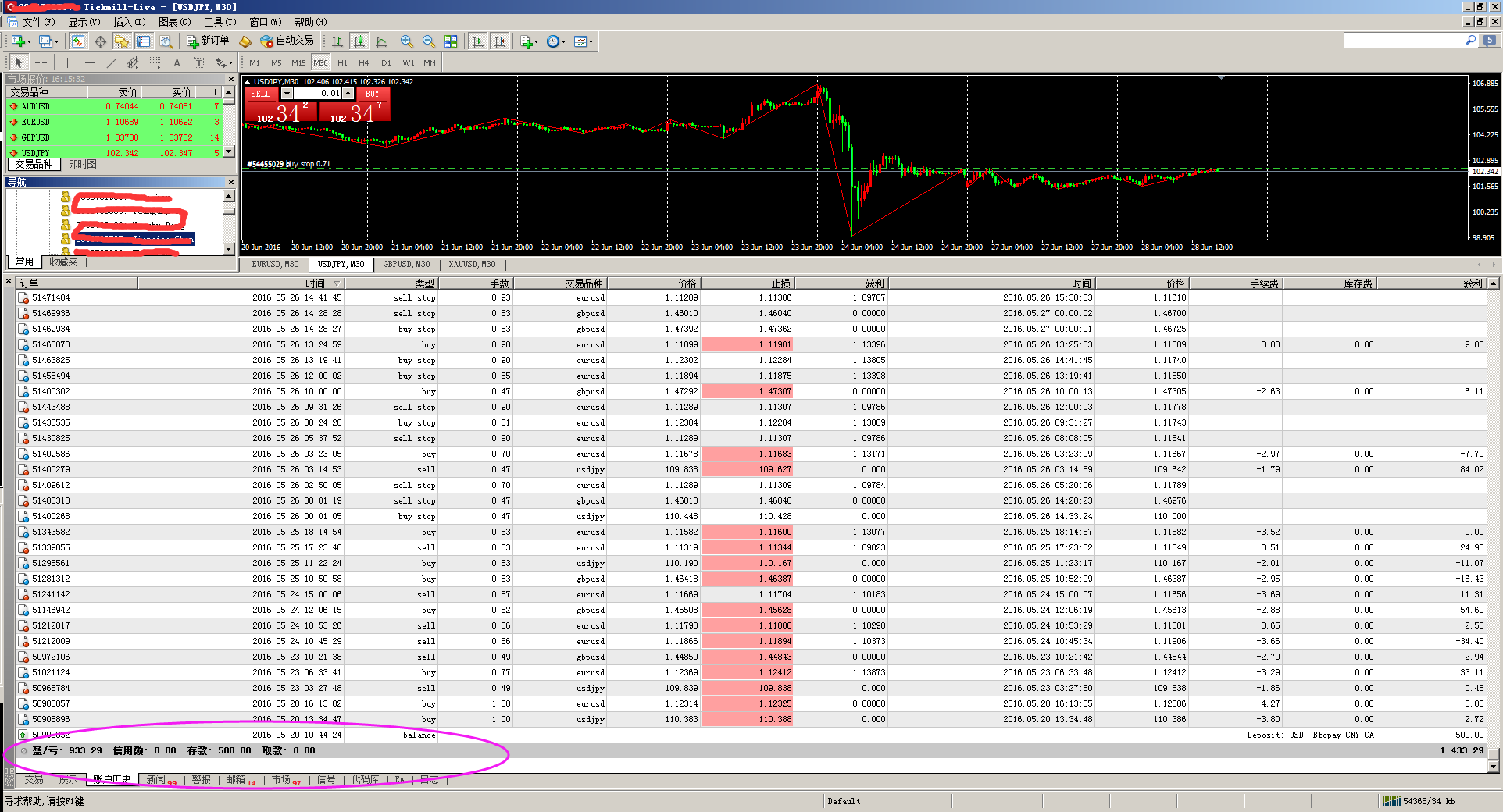Screen dimensions: 1503x812
Task: Launch MetaEditor yellow book icon
Action: click(245, 41)
